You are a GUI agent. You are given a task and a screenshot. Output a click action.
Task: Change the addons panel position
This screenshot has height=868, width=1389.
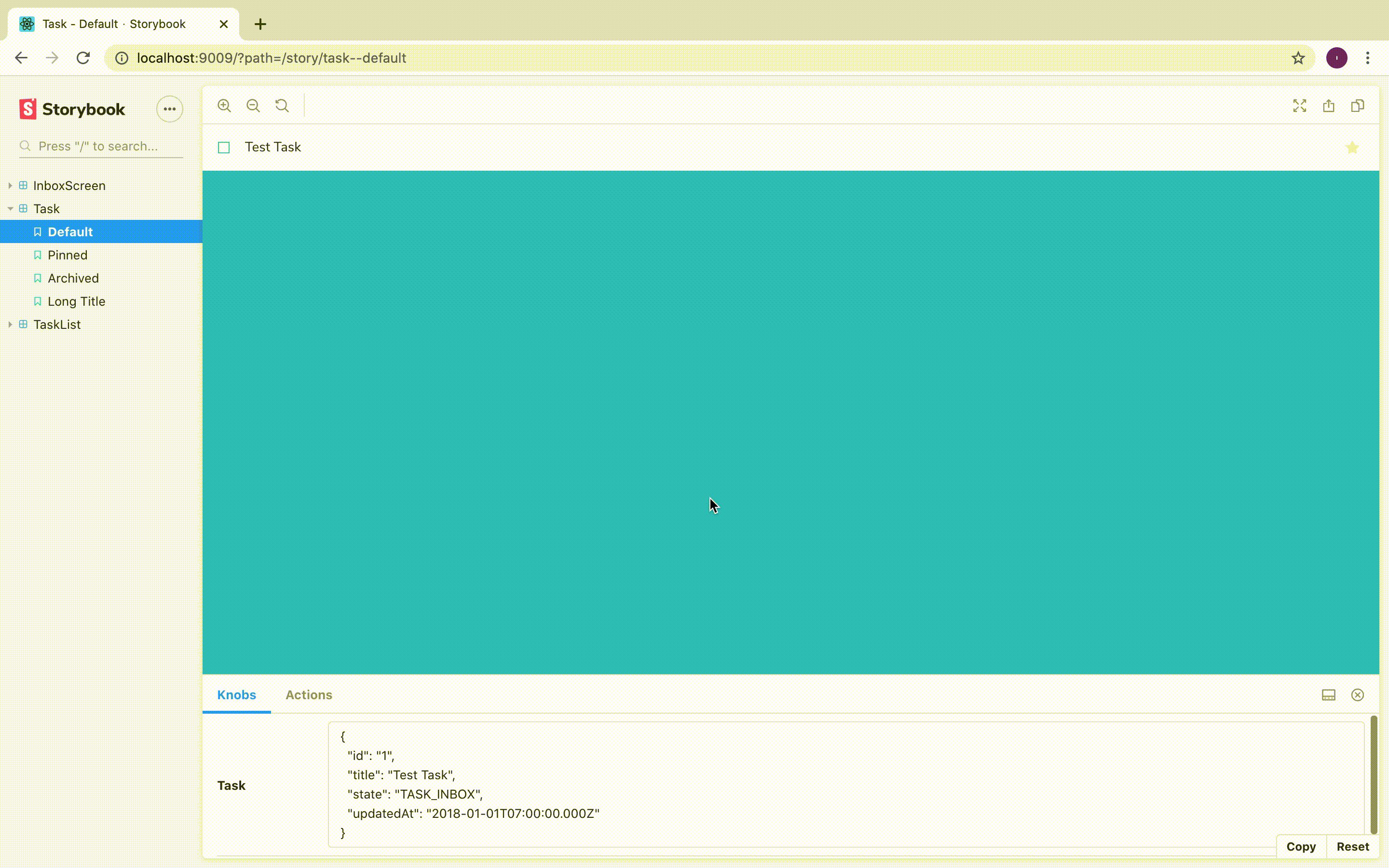click(1328, 694)
